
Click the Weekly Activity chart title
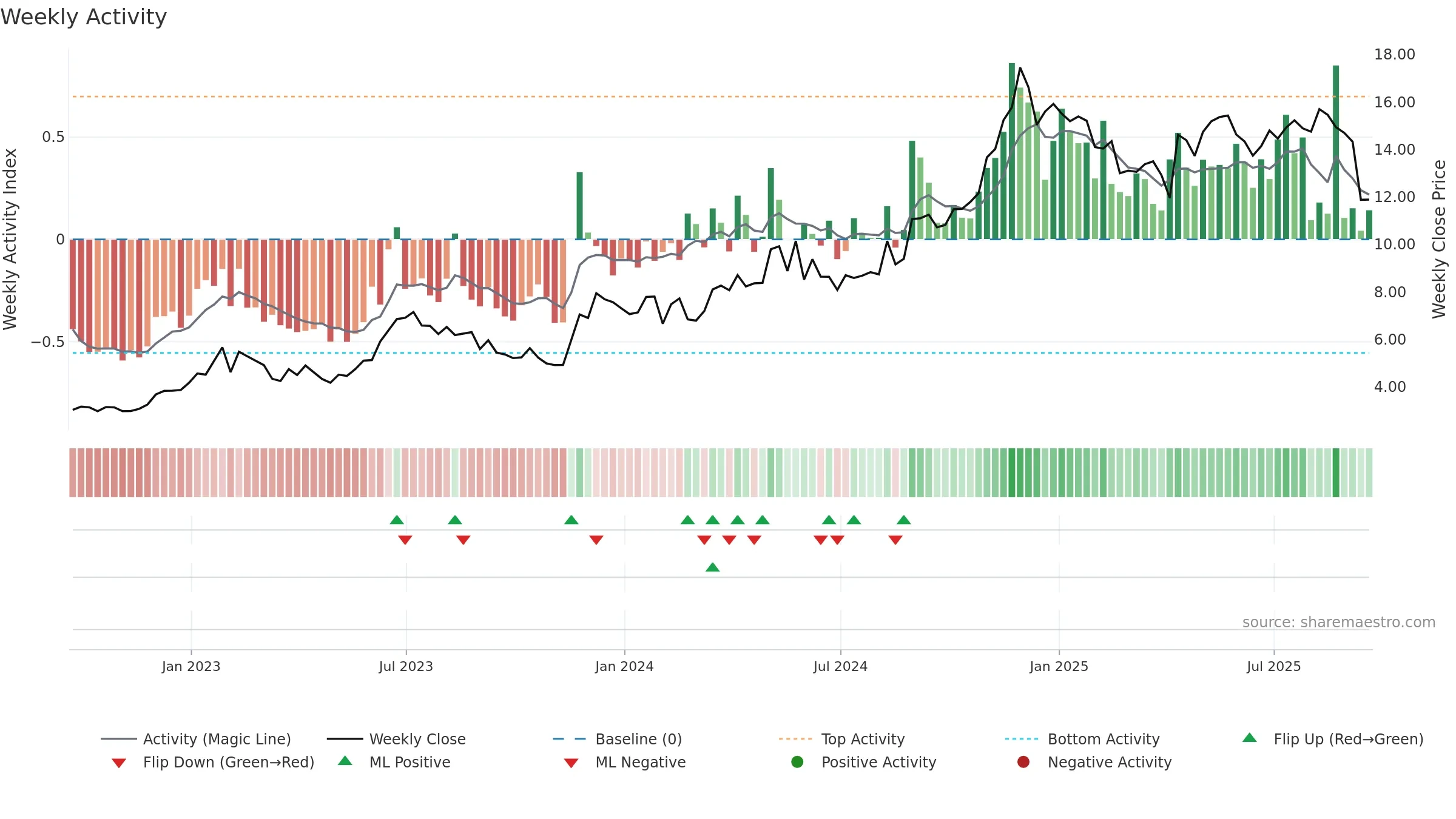(84, 17)
